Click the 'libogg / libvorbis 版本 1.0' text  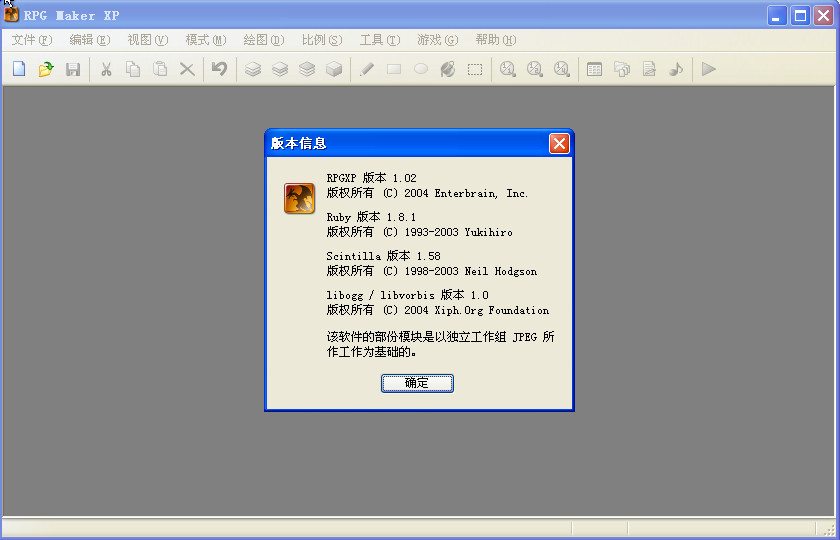point(408,295)
